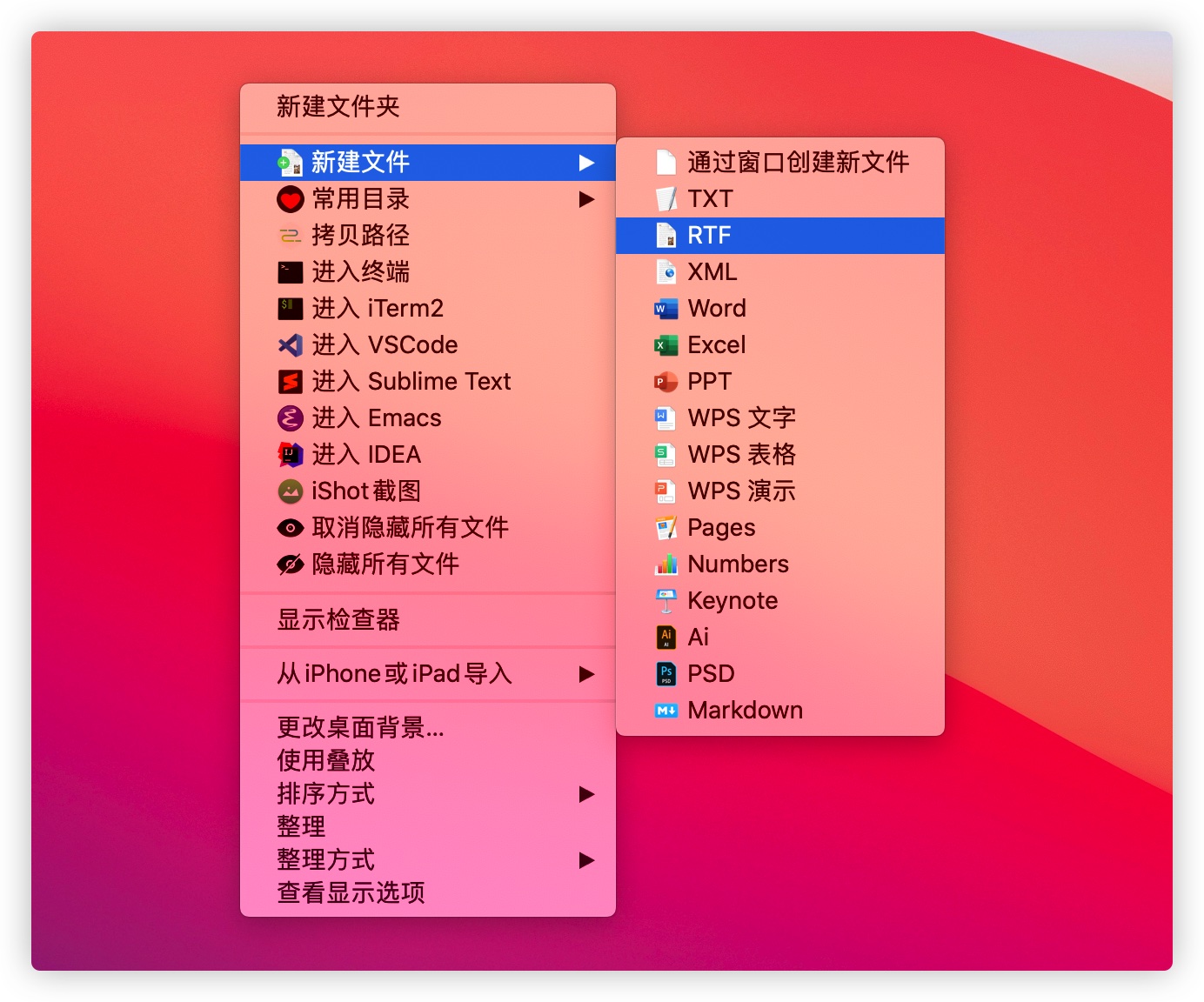The height and width of the screenshot is (1002, 1204).
Task: Expand the 排序方式 submenu arrow
Action: tap(587, 794)
